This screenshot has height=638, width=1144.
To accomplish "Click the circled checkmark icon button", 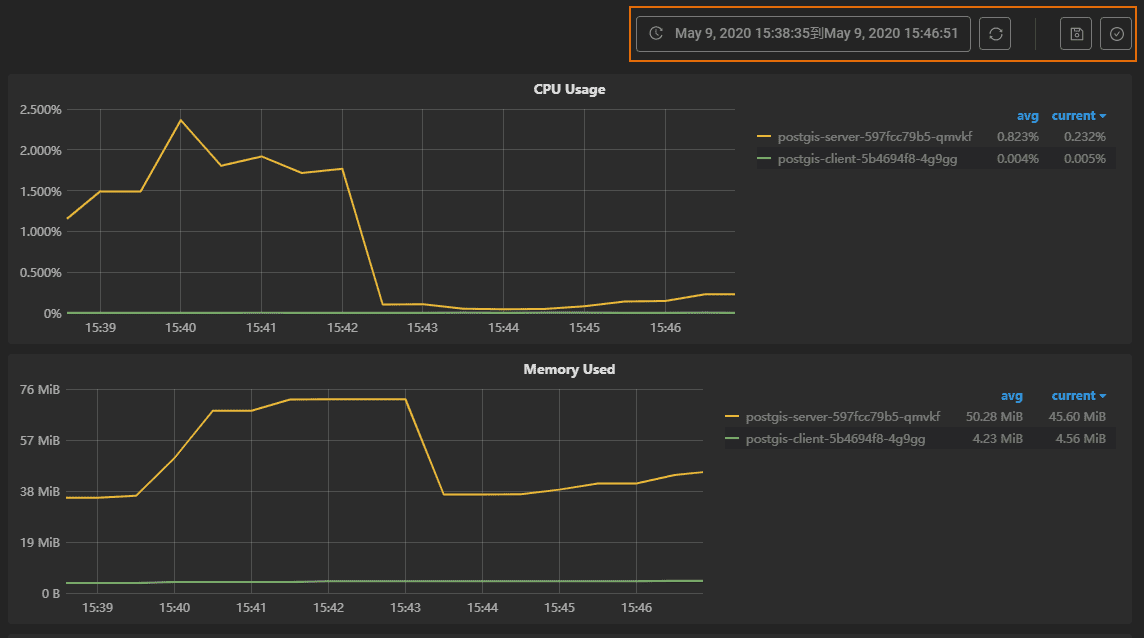I will [1116, 33].
